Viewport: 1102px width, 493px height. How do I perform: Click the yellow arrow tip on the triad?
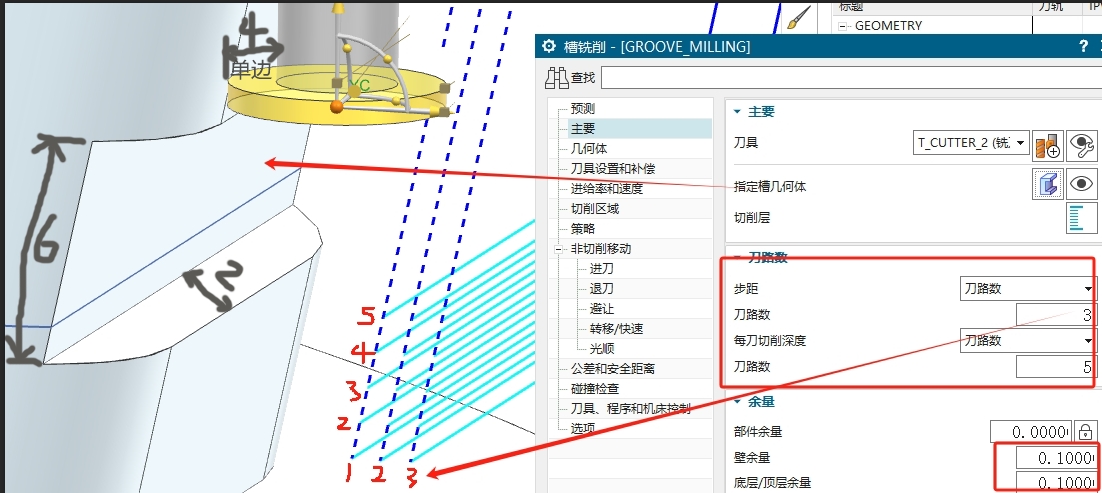339,8
